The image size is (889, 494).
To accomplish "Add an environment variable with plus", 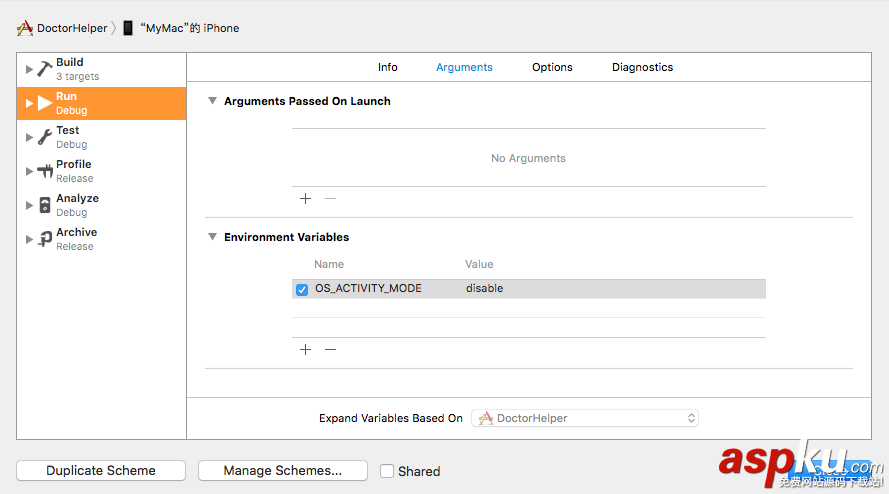I will click(x=306, y=349).
